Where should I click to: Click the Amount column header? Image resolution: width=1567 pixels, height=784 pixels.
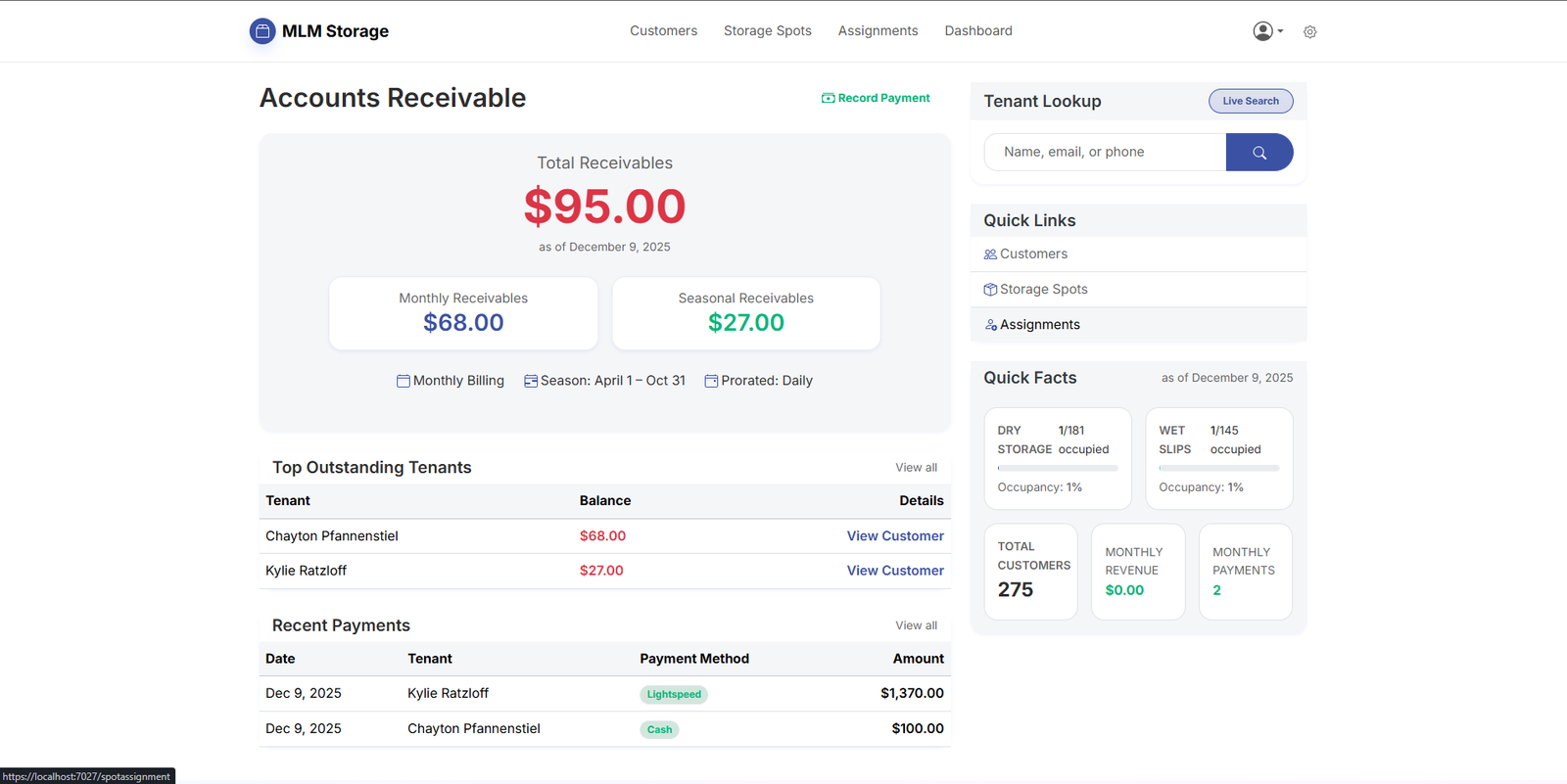pos(919,660)
